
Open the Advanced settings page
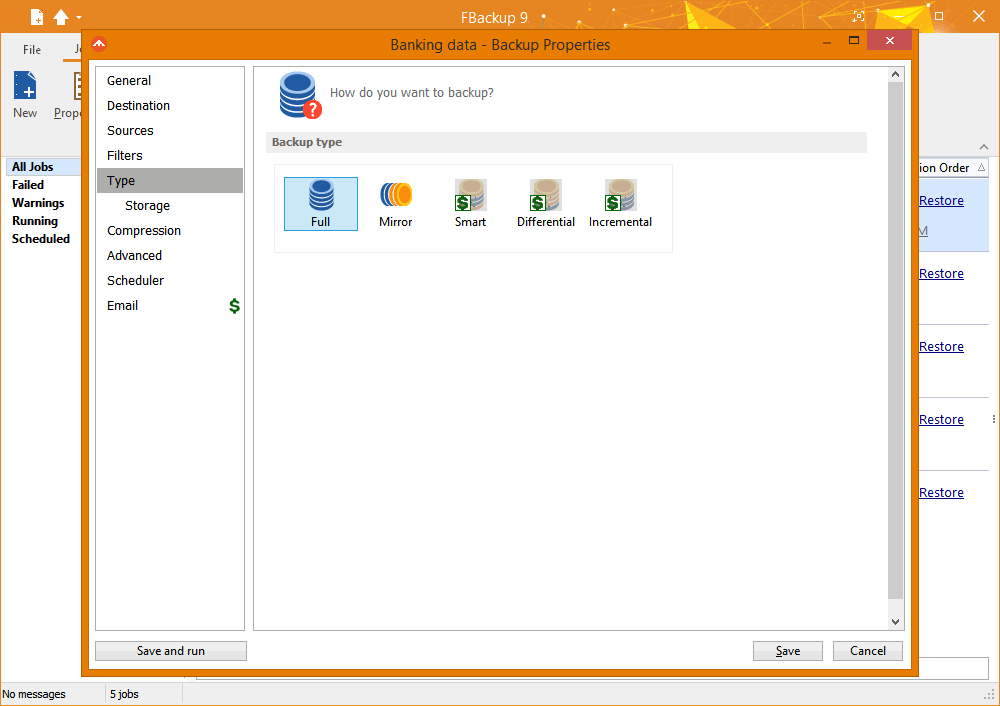[170, 255]
